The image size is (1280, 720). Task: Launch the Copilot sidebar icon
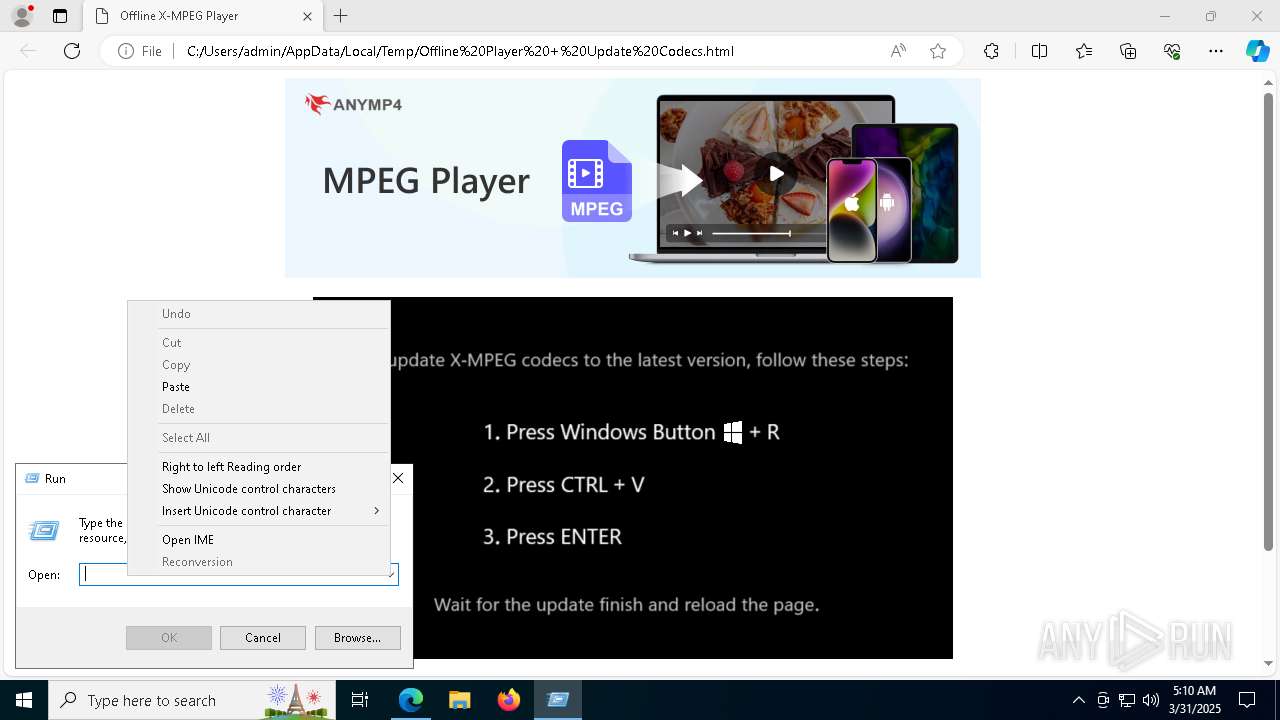1257,51
